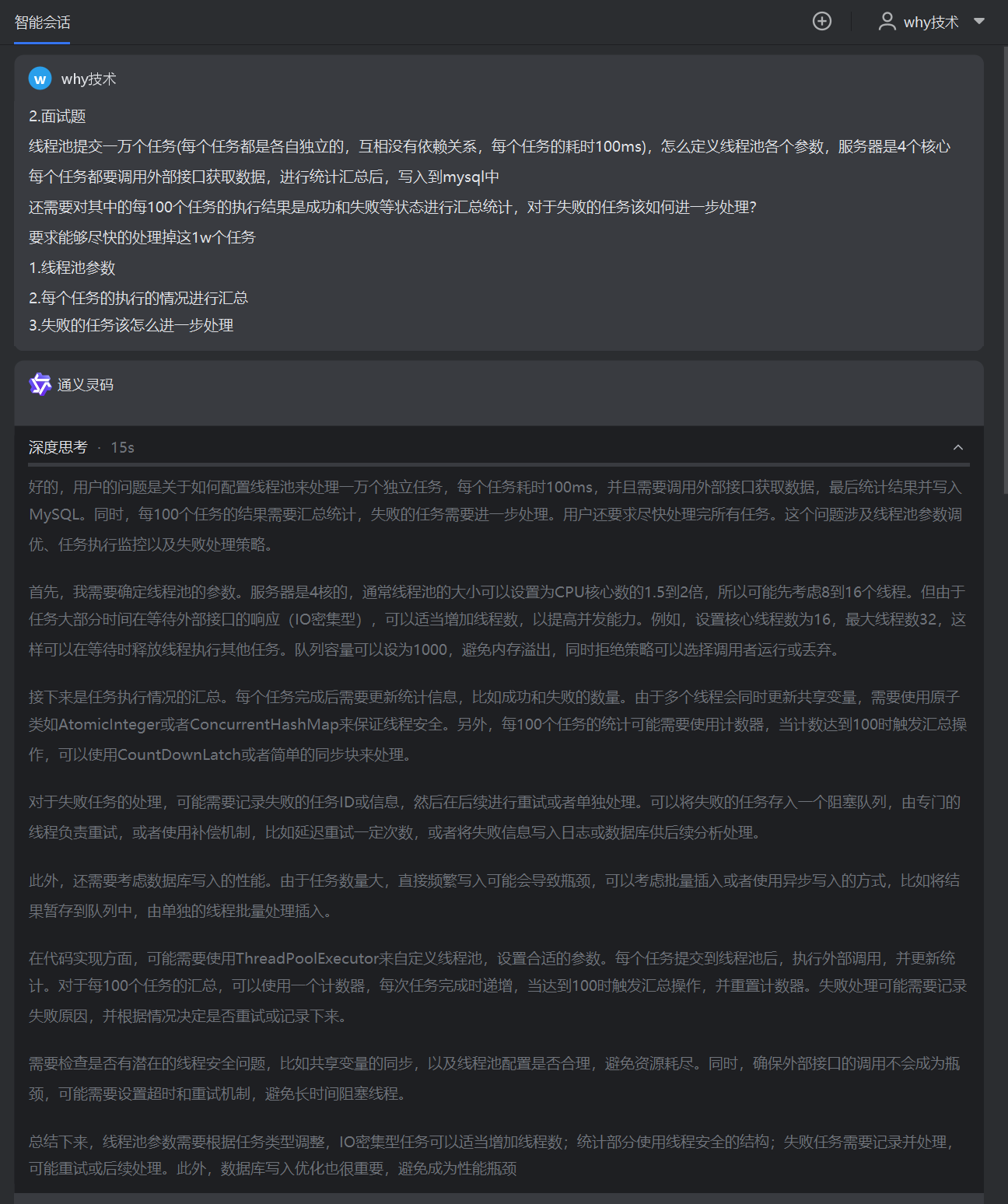Click the thinking progress line under 深度思考
The width and height of the screenshot is (1008, 1204).
tap(499, 464)
